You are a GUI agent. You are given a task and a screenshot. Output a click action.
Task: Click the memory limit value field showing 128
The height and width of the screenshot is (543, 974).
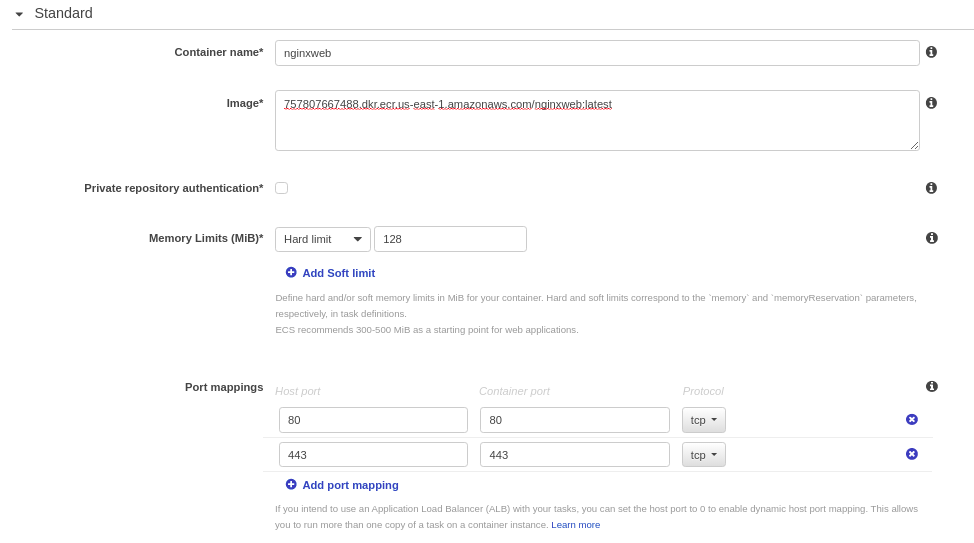pyautogui.click(x=450, y=239)
